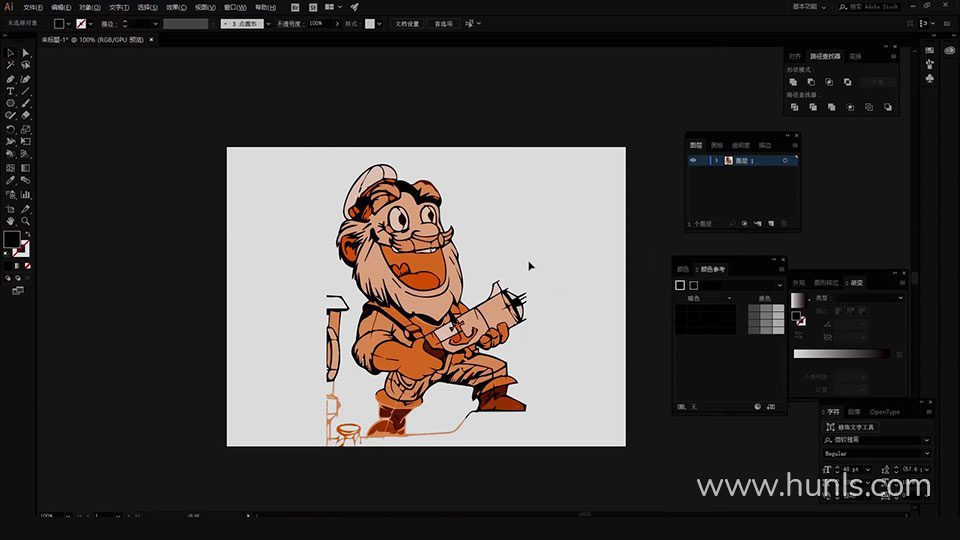Screen dimensions: 960x540
Task: Switch to 外观 tab
Action: pos(798,283)
